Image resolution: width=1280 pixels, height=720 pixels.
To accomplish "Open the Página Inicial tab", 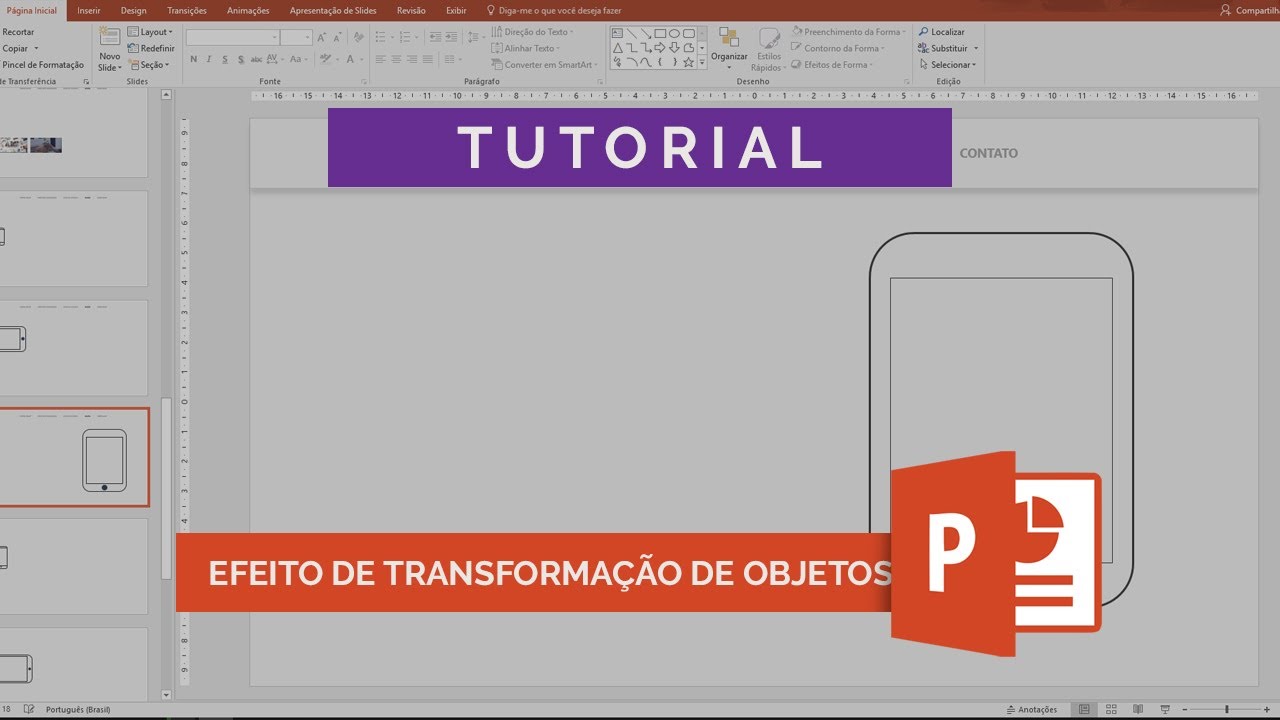I will point(32,10).
